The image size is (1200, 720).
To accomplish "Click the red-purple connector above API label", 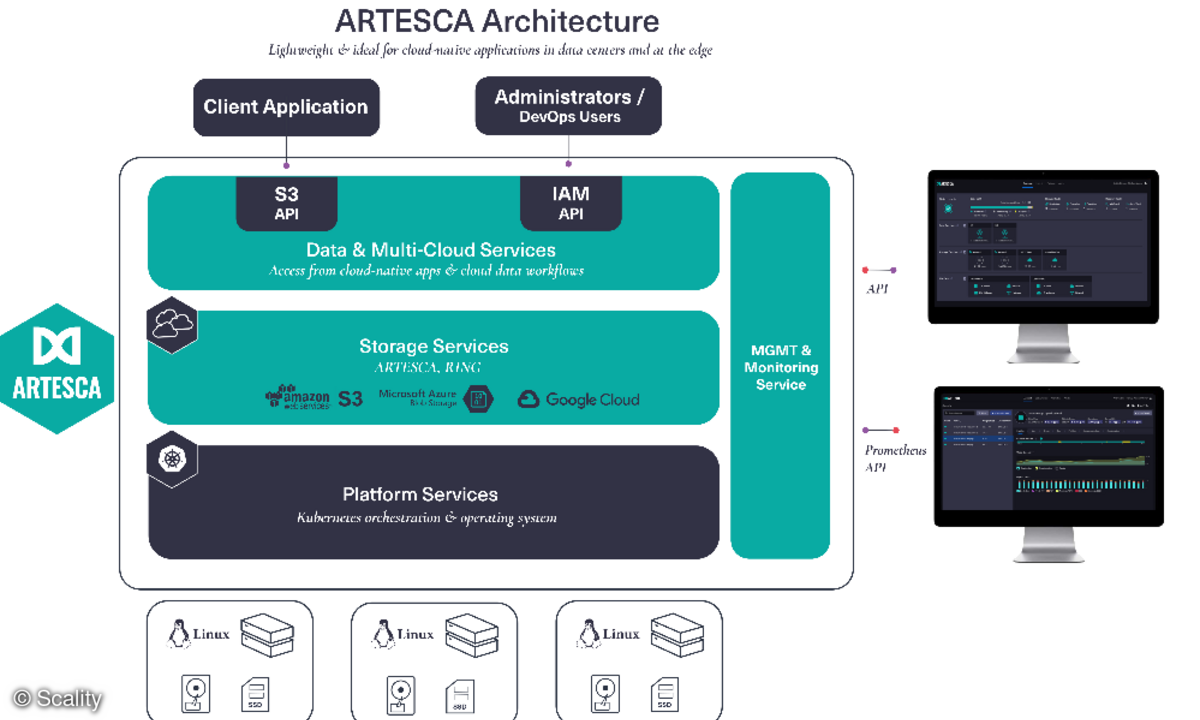I will pyautogui.click(x=880, y=270).
